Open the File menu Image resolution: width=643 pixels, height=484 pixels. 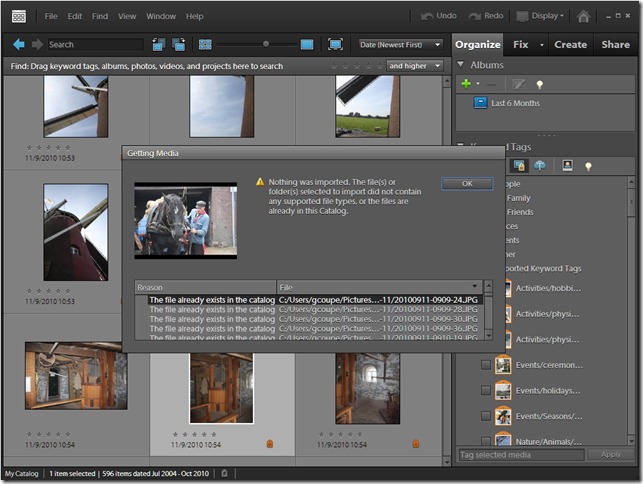(x=51, y=16)
